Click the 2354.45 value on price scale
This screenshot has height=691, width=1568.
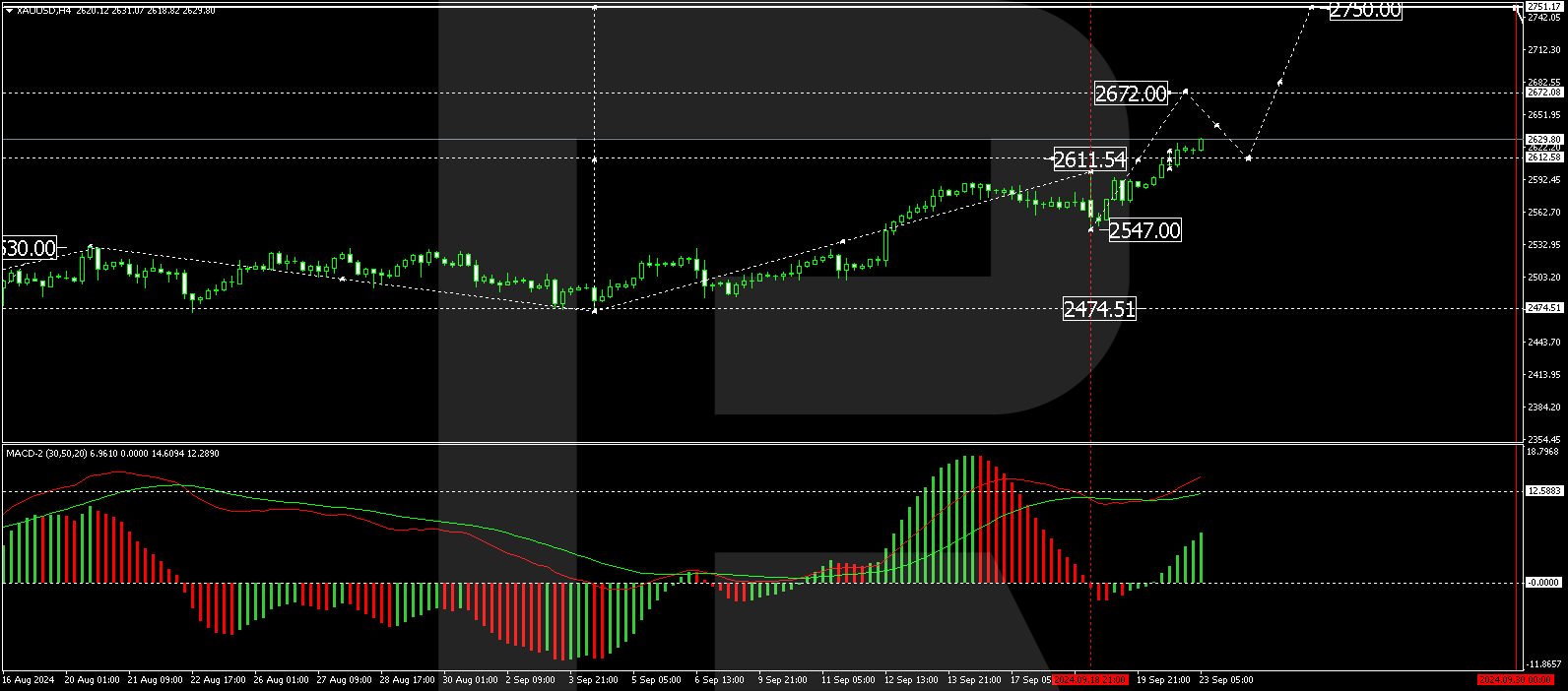[1543, 440]
